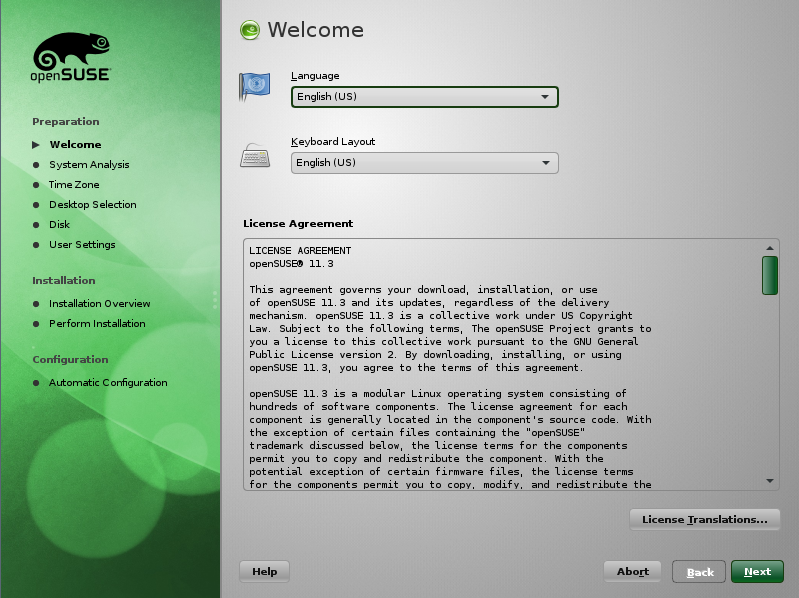Click the Language field label
Screen dimensions: 799x598
tap(315, 76)
